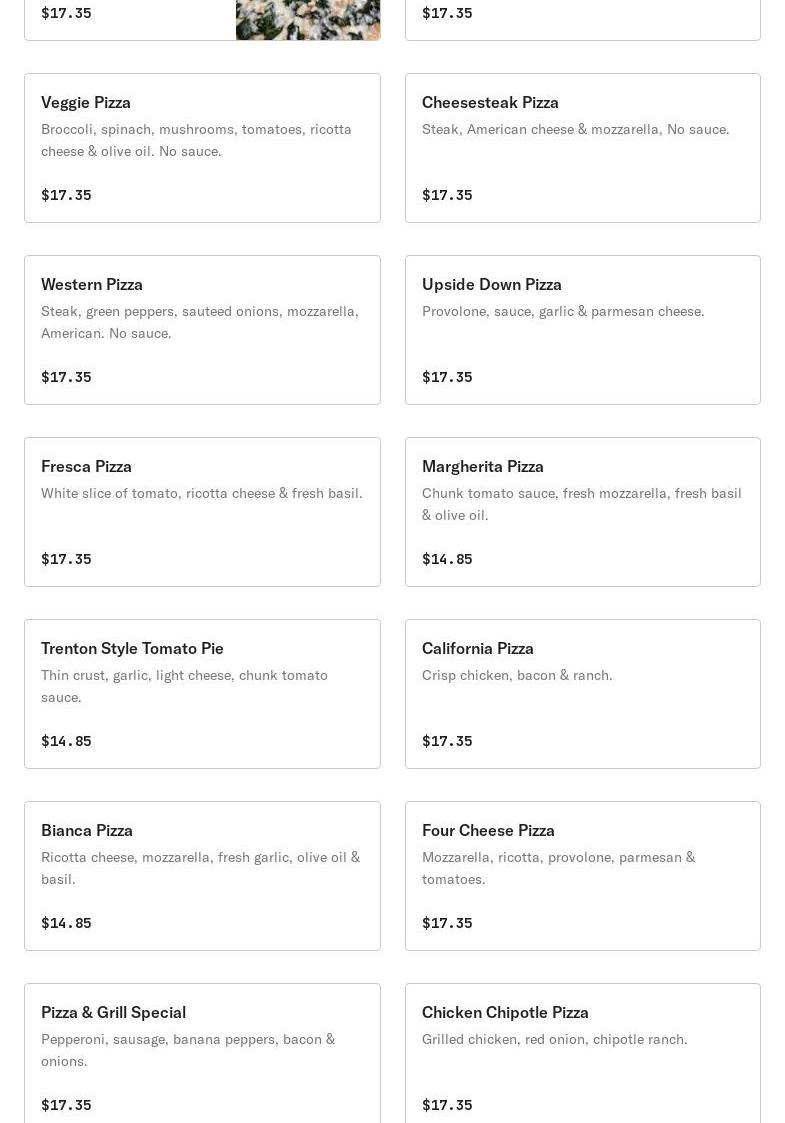The height and width of the screenshot is (1123, 785).
Task: Open the Veggie Pizza menu item
Action: 202,148
